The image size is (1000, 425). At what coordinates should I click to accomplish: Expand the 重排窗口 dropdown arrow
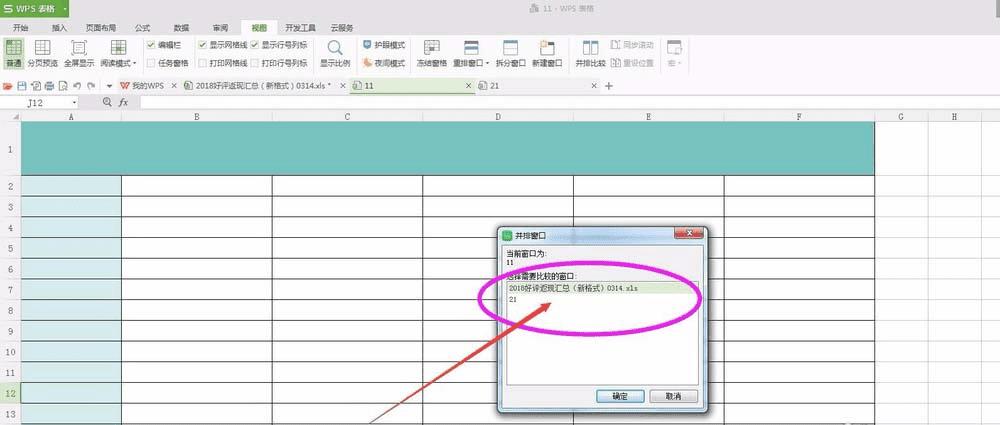[x=488, y=64]
